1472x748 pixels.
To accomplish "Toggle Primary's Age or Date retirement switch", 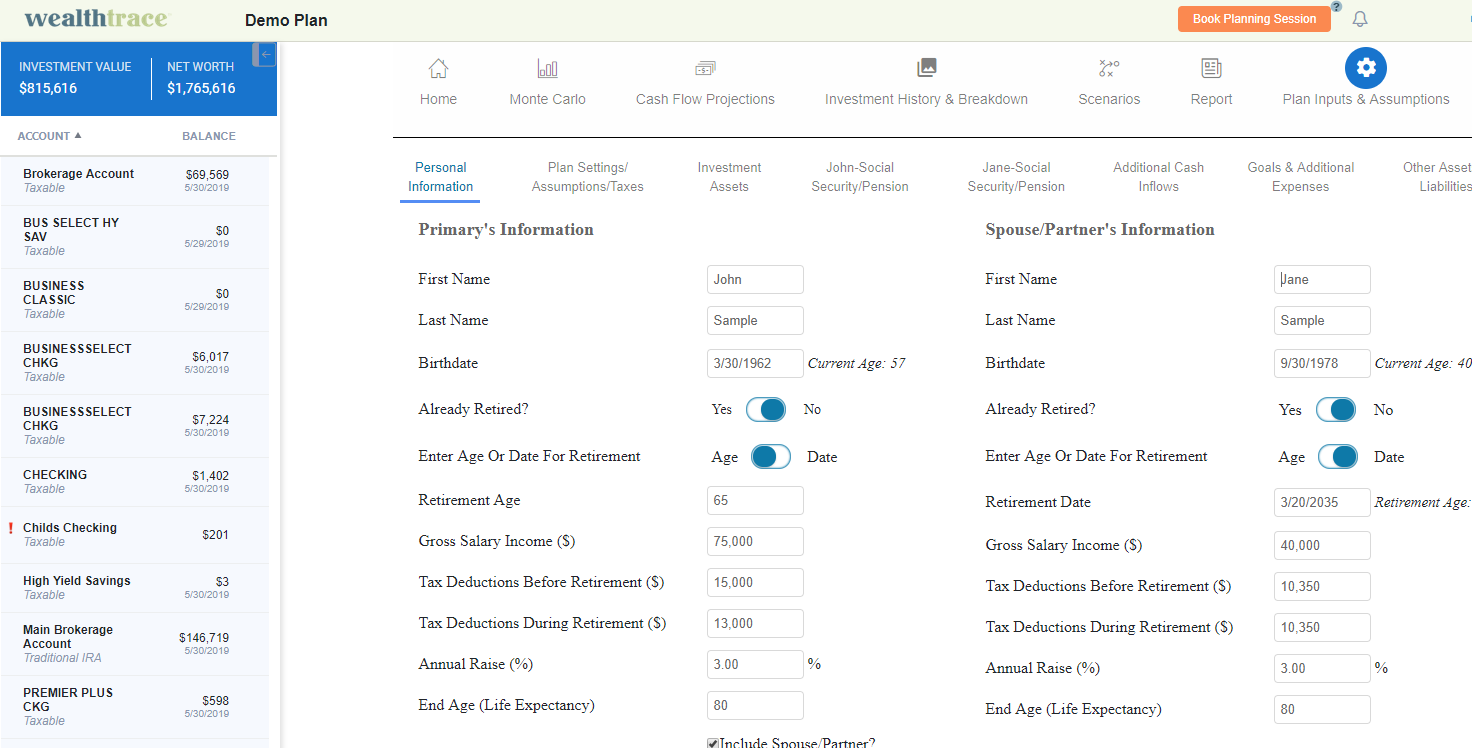I will (770, 457).
